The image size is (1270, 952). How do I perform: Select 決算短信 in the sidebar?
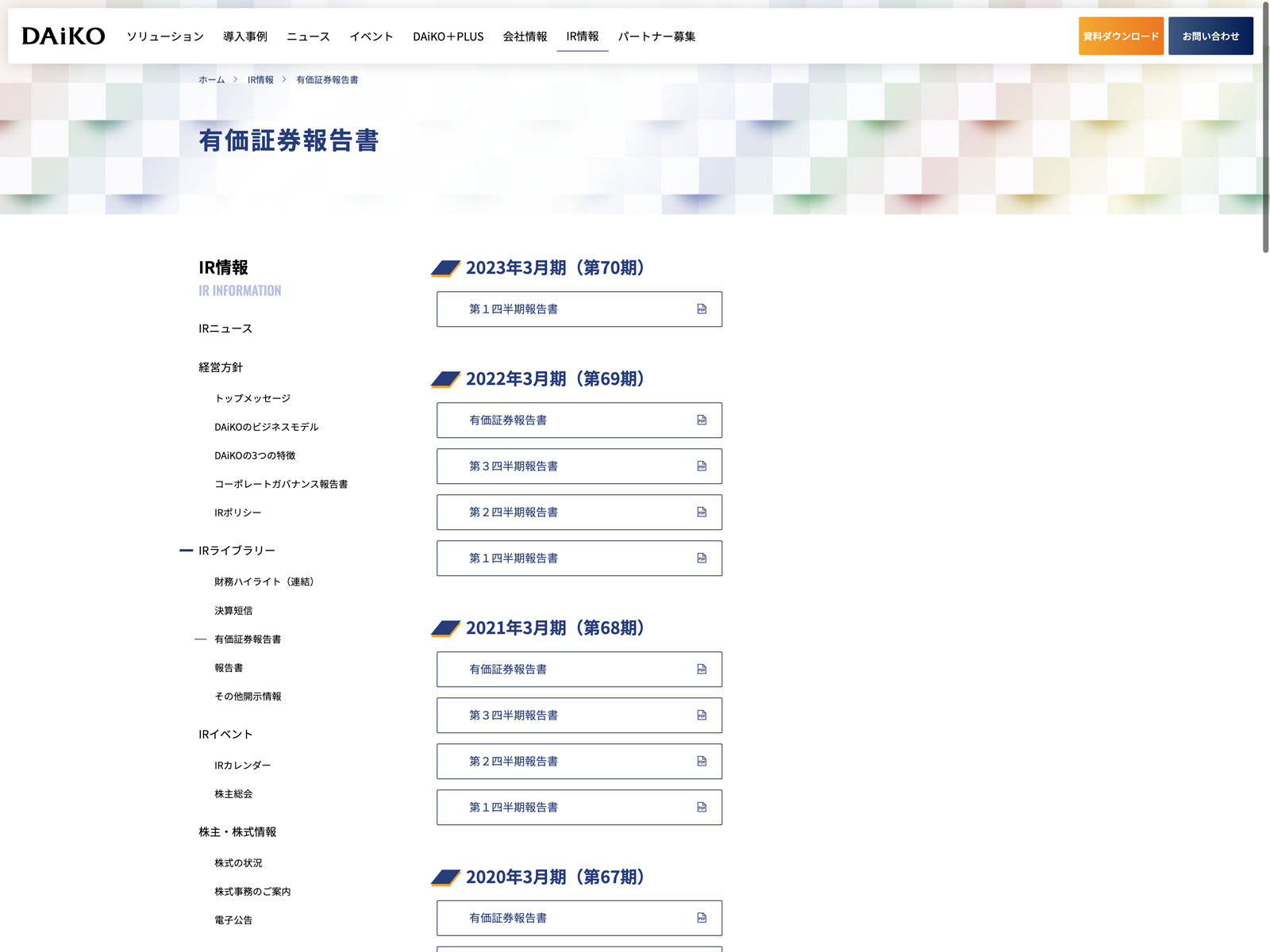click(233, 611)
